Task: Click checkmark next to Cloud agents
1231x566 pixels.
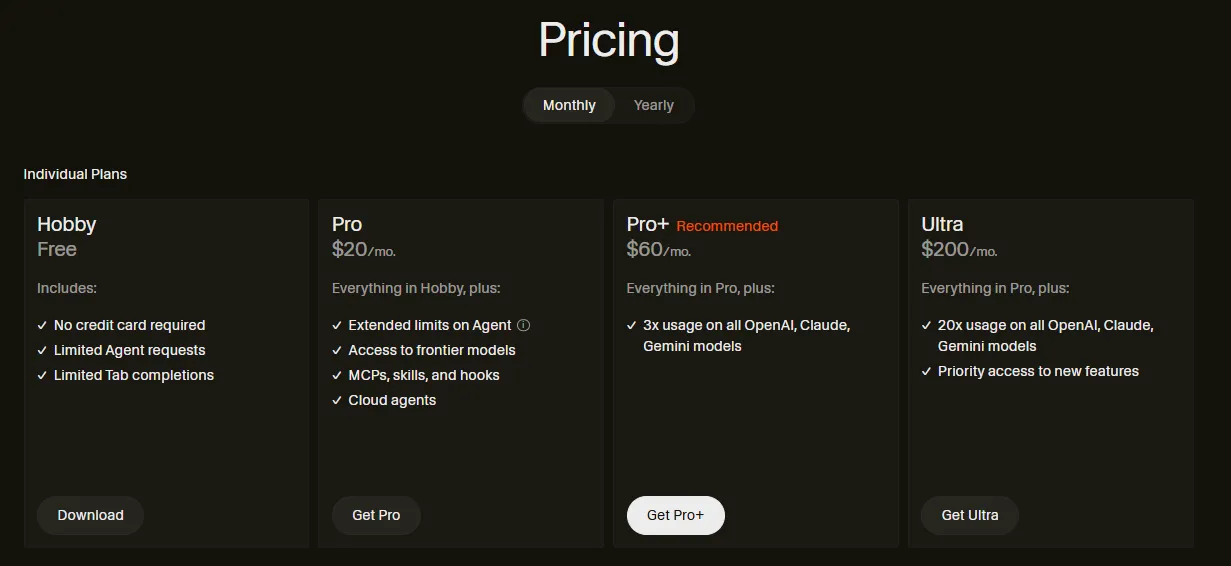Action: [337, 400]
